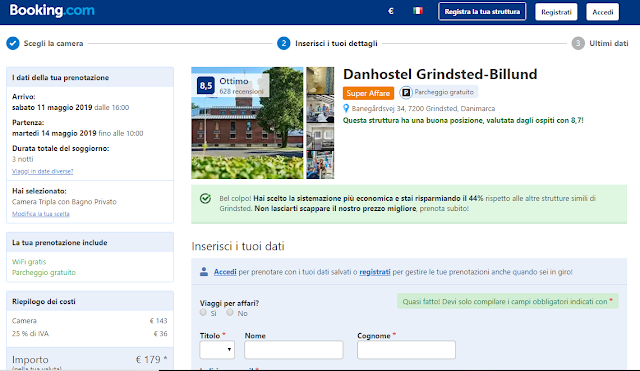This screenshot has width=640, height=371.
Task: Click the address Banegårdsvej 34 text
Action: pyautogui.click(x=423, y=109)
